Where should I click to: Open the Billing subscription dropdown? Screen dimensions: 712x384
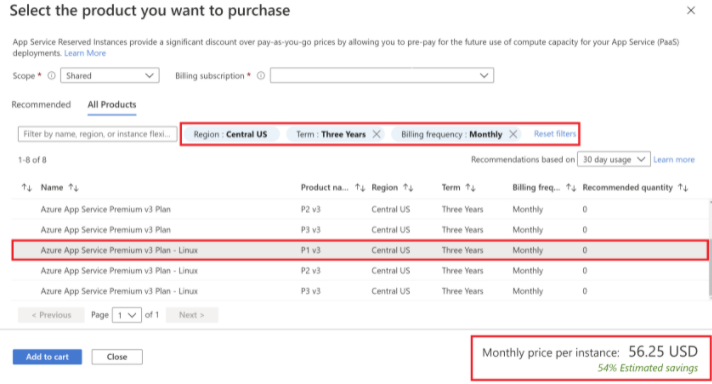coord(382,75)
